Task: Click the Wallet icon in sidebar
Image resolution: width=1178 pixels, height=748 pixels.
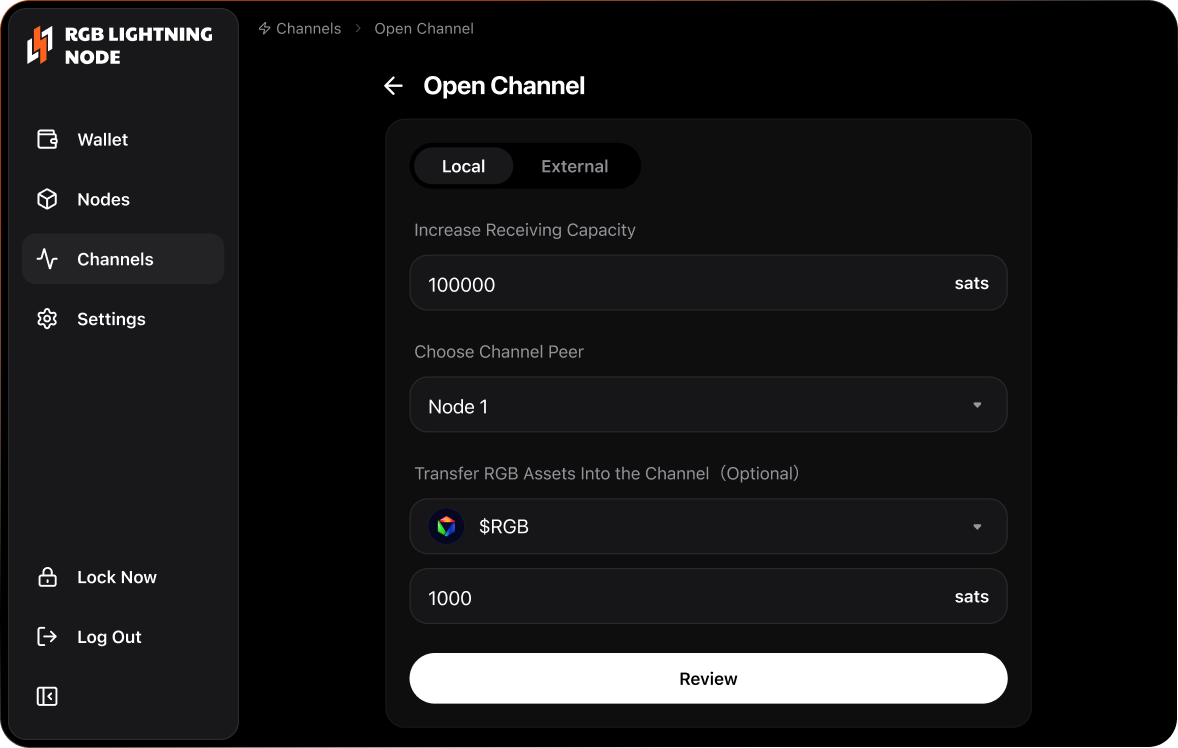Action: pyautogui.click(x=47, y=139)
